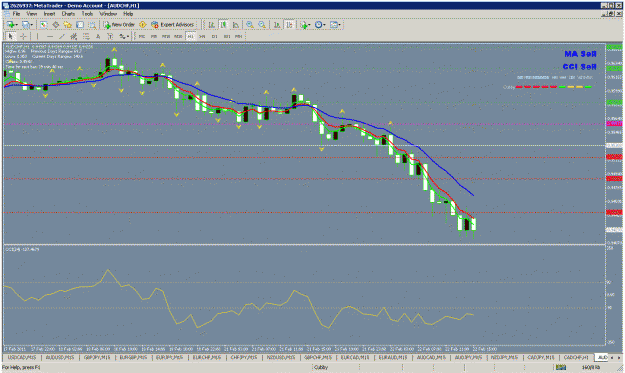This screenshot has height=373, width=625.
Task: Open the Data Window icon
Action: tap(55, 25)
